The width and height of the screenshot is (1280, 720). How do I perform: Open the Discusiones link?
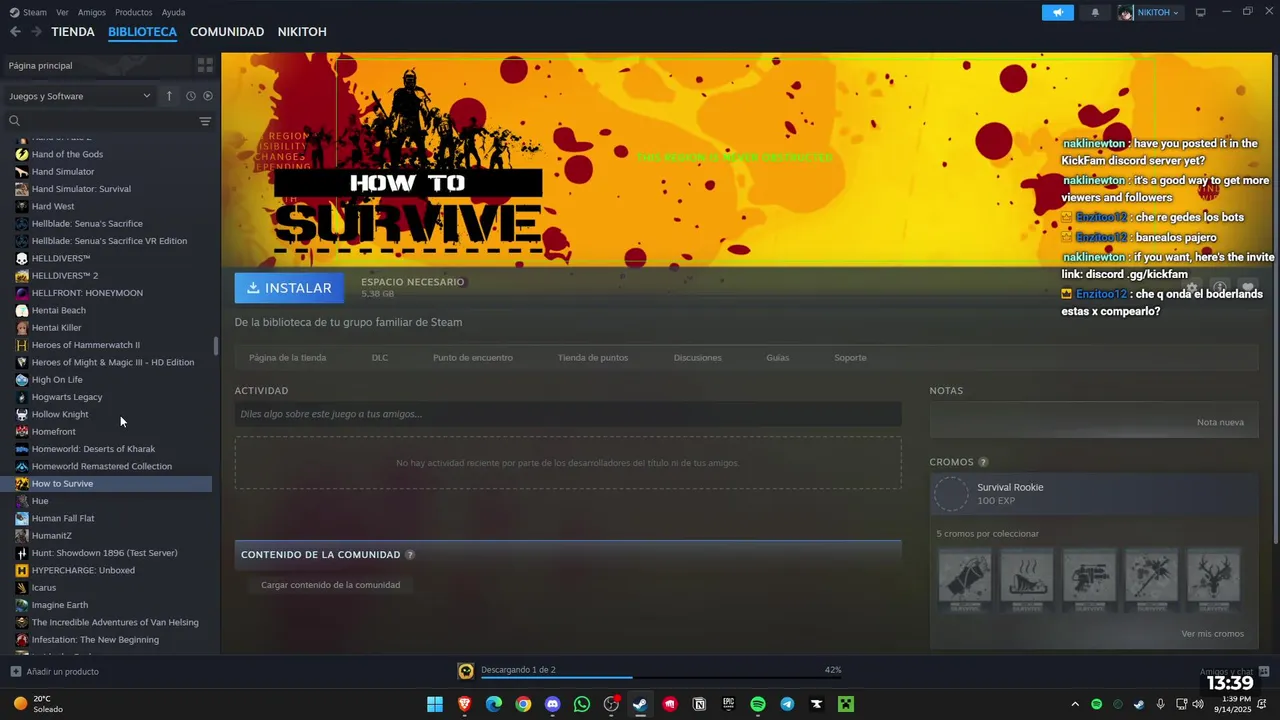coord(698,357)
